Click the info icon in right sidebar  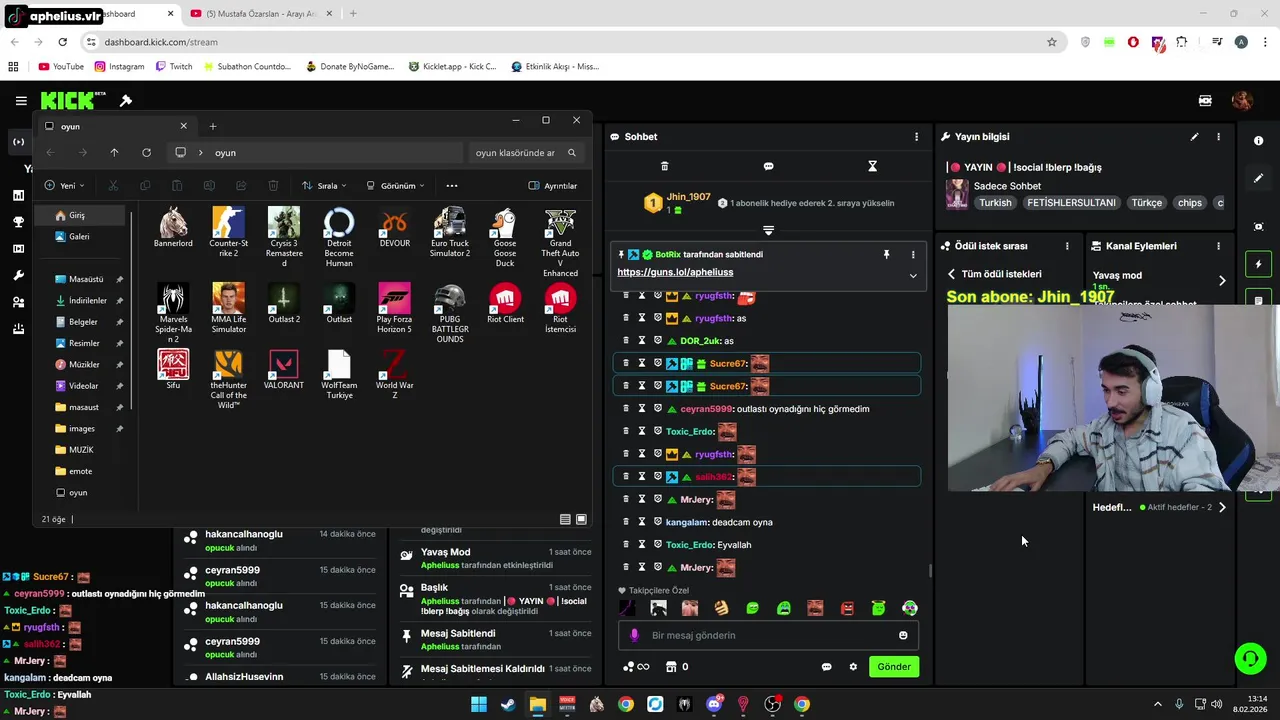point(1258,141)
